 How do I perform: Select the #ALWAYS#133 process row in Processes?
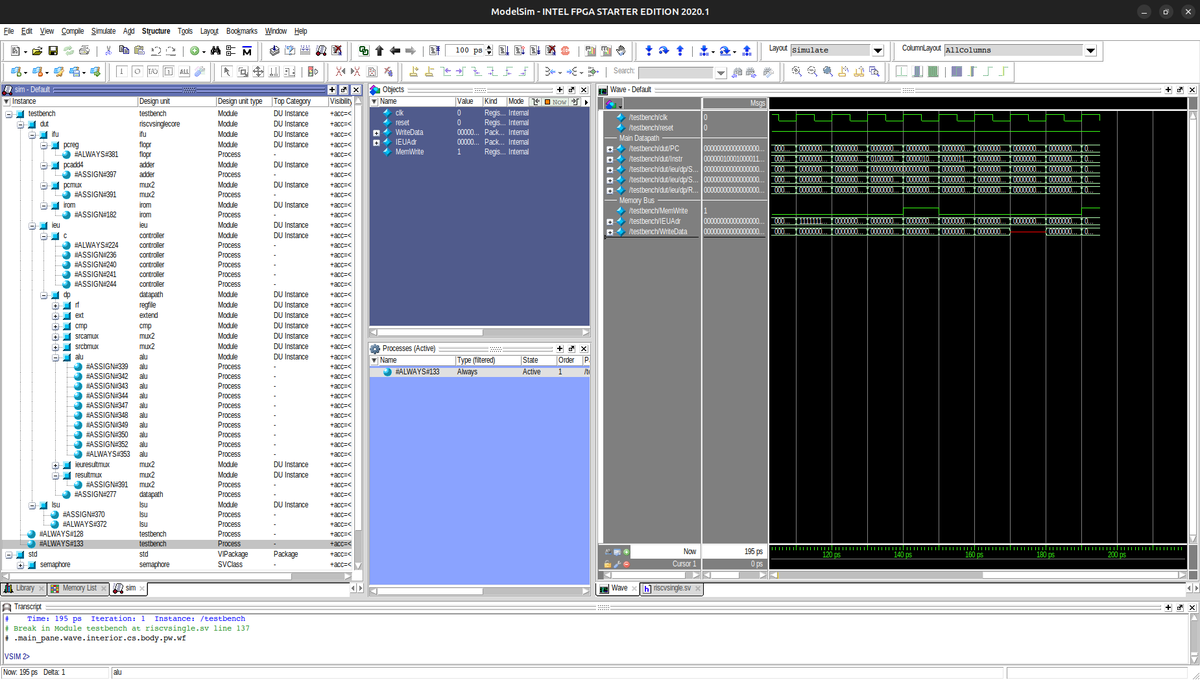[480, 372]
